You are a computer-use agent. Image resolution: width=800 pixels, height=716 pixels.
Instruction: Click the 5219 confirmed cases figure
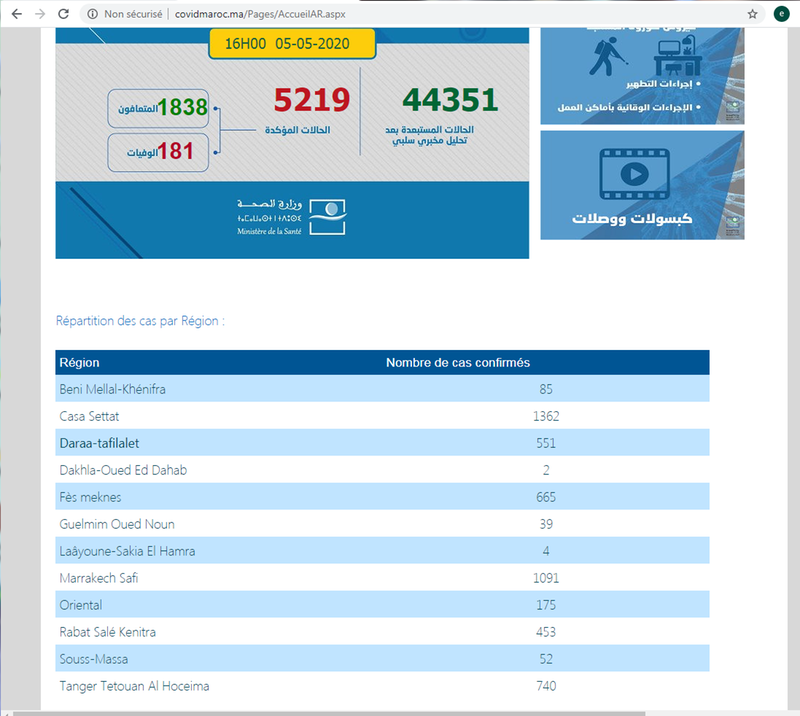312,100
